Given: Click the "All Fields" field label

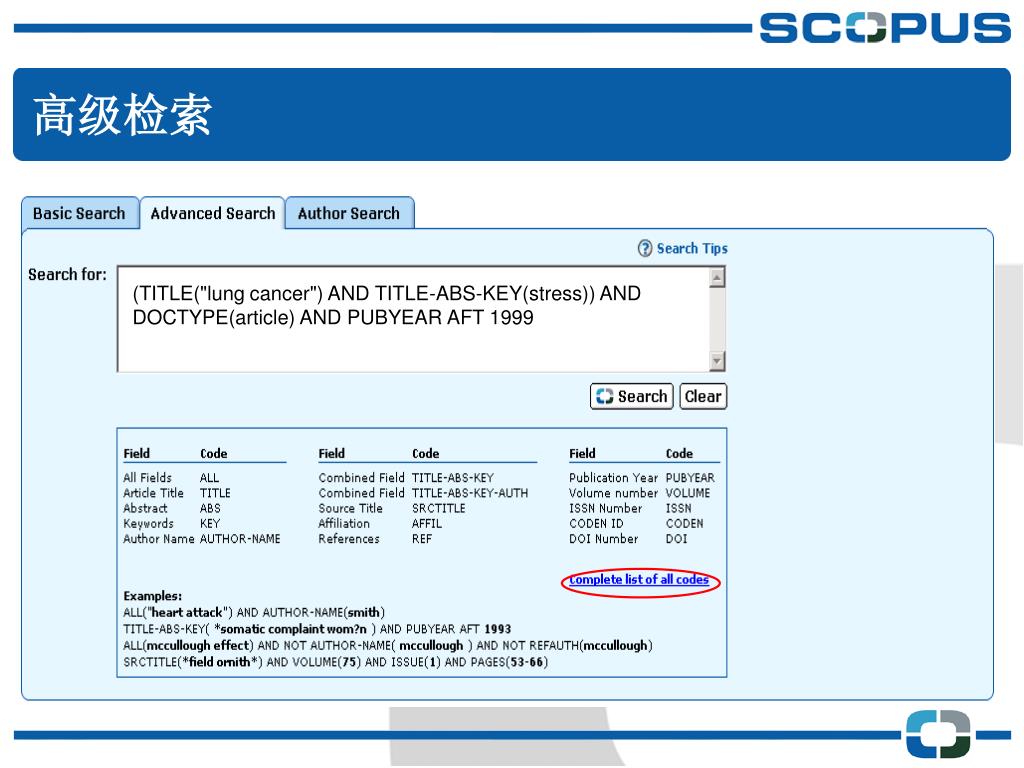Looking at the screenshot, I should (147, 478).
